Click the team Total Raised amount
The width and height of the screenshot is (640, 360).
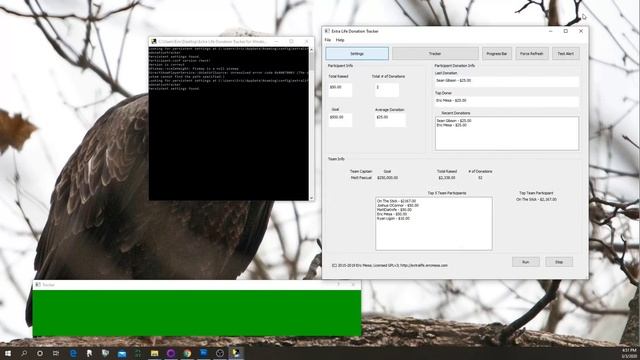447,178
